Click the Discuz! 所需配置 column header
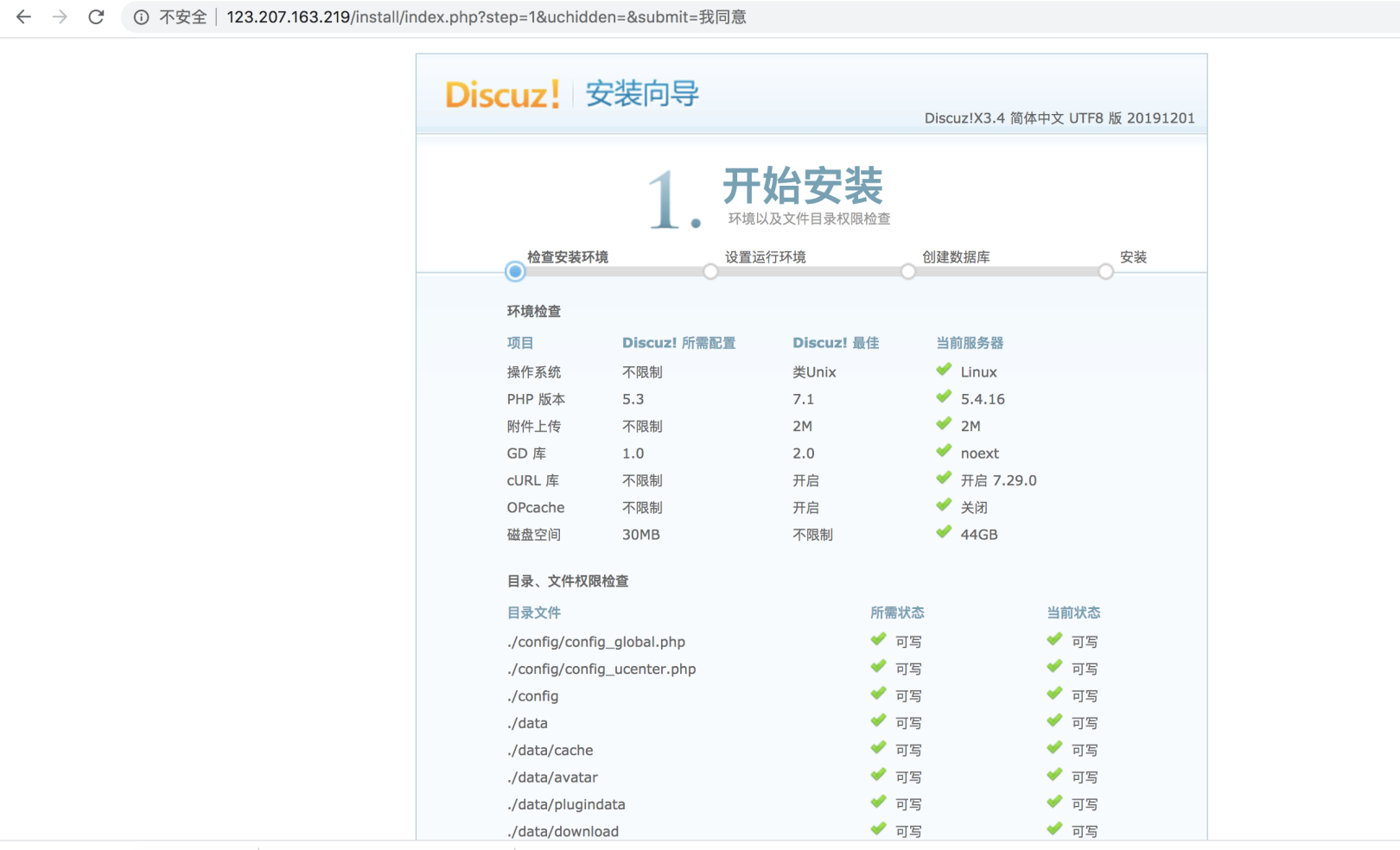This screenshot has width=1400, height=850. click(679, 343)
